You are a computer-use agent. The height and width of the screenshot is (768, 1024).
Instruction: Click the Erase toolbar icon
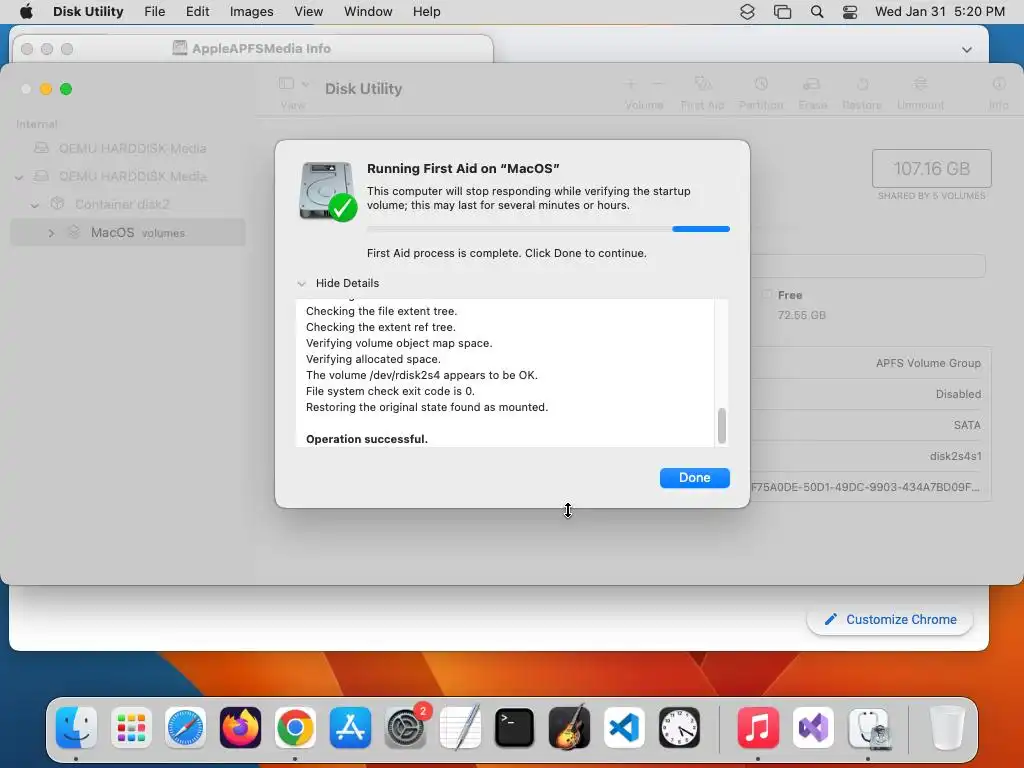[x=812, y=84]
